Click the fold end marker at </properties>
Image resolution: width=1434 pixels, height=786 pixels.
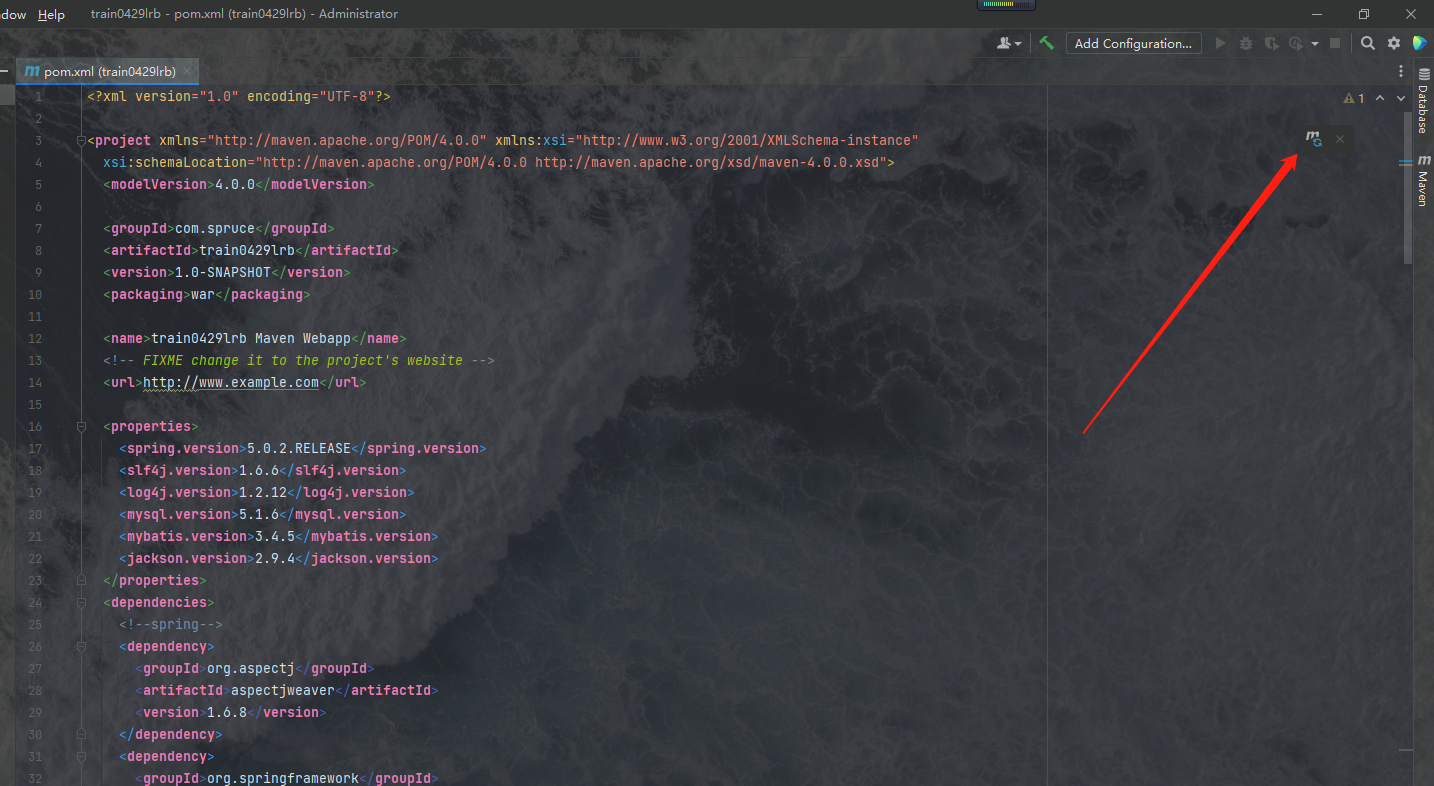pos(83,580)
